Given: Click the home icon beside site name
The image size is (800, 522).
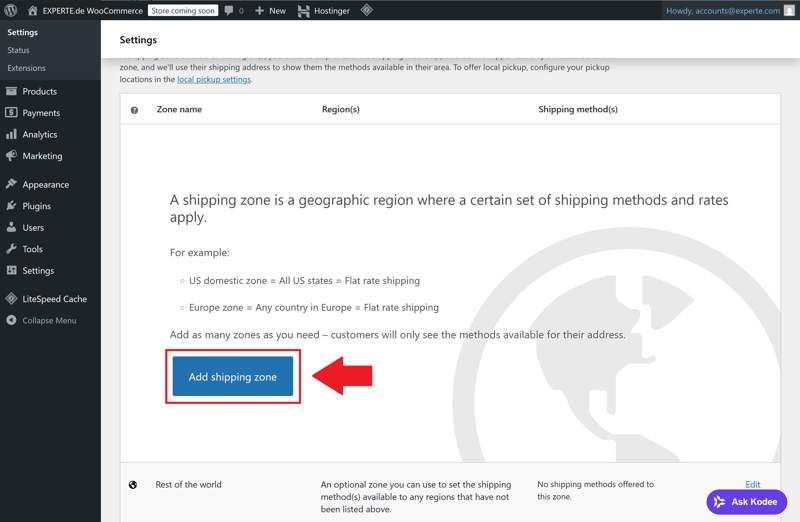Looking at the screenshot, I should [x=32, y=10].
